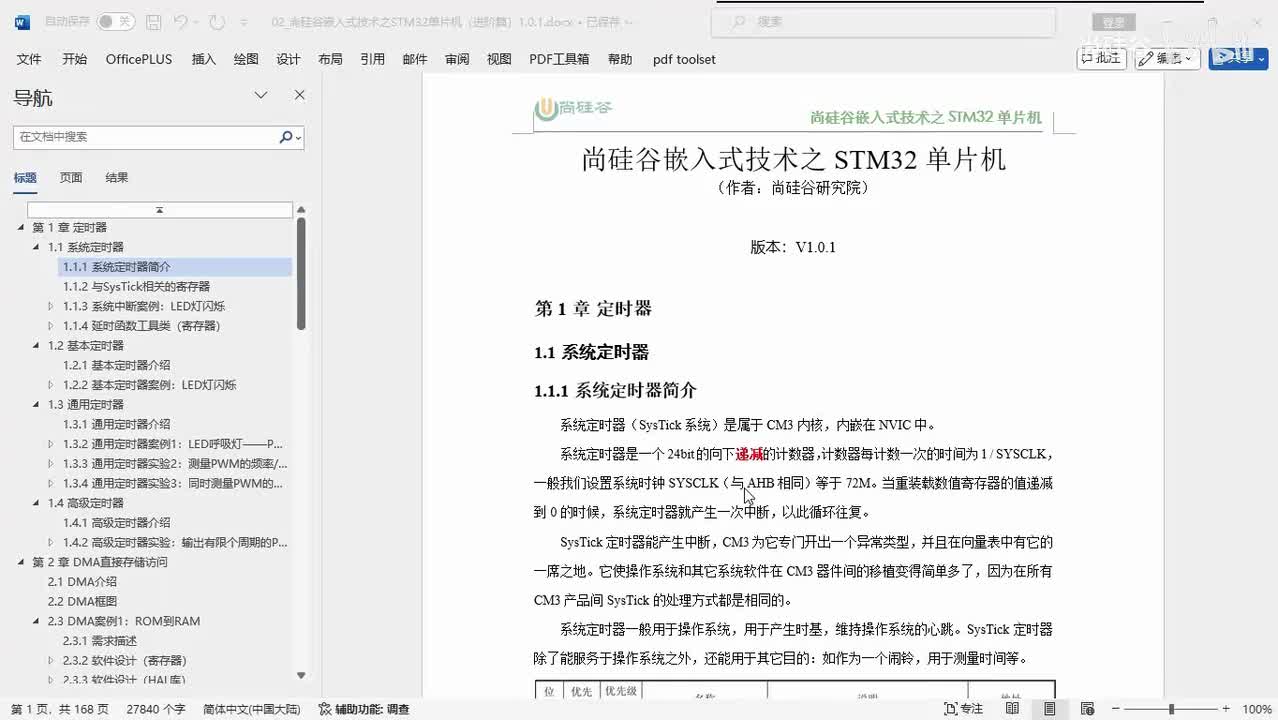Open the 设计 ribbon tab

288,59
